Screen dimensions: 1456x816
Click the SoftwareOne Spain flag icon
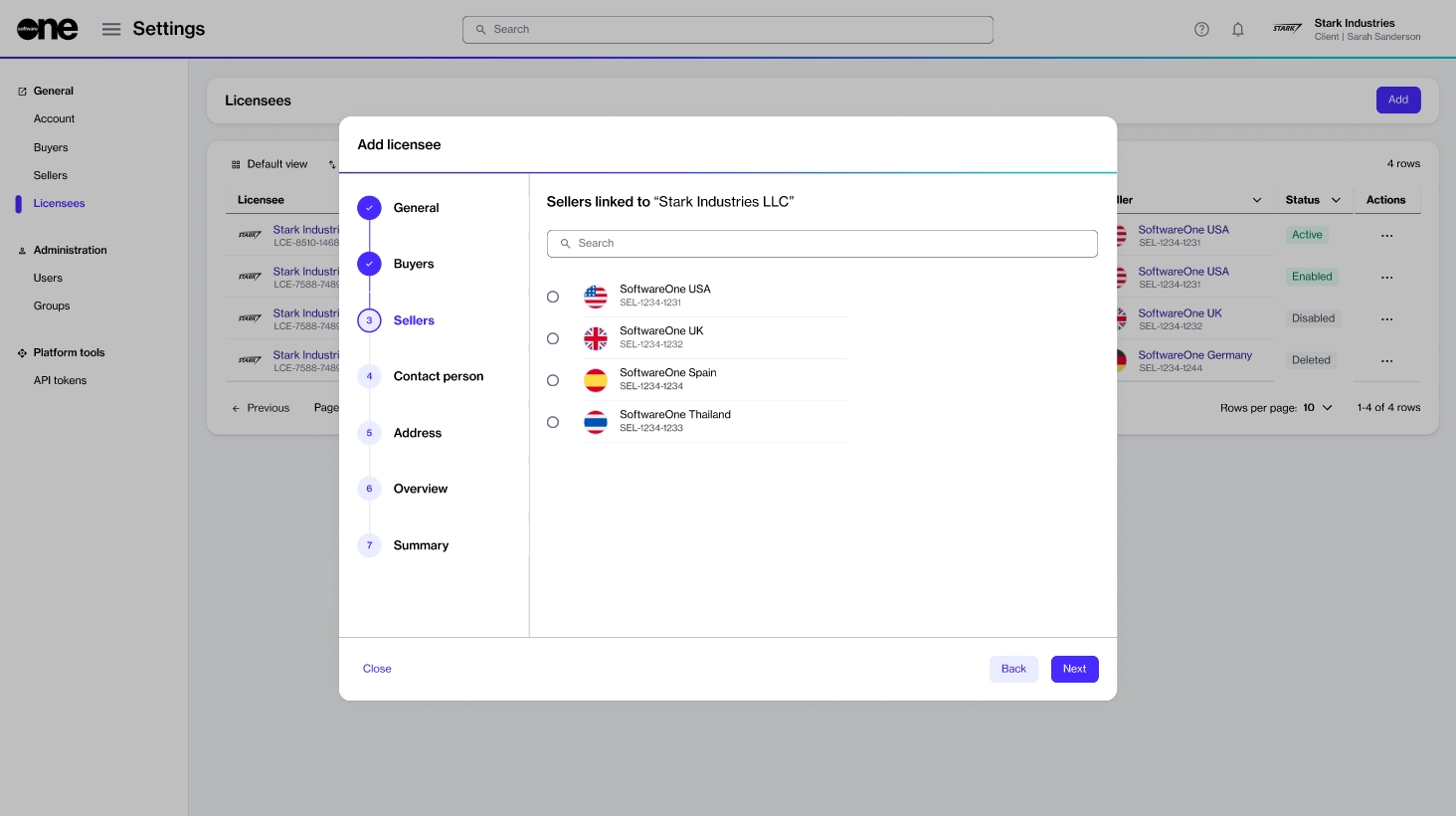coord(596,380)
